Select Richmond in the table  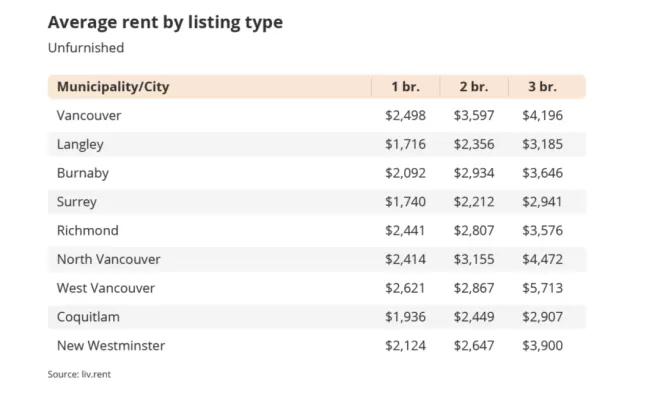coord(88,231)
